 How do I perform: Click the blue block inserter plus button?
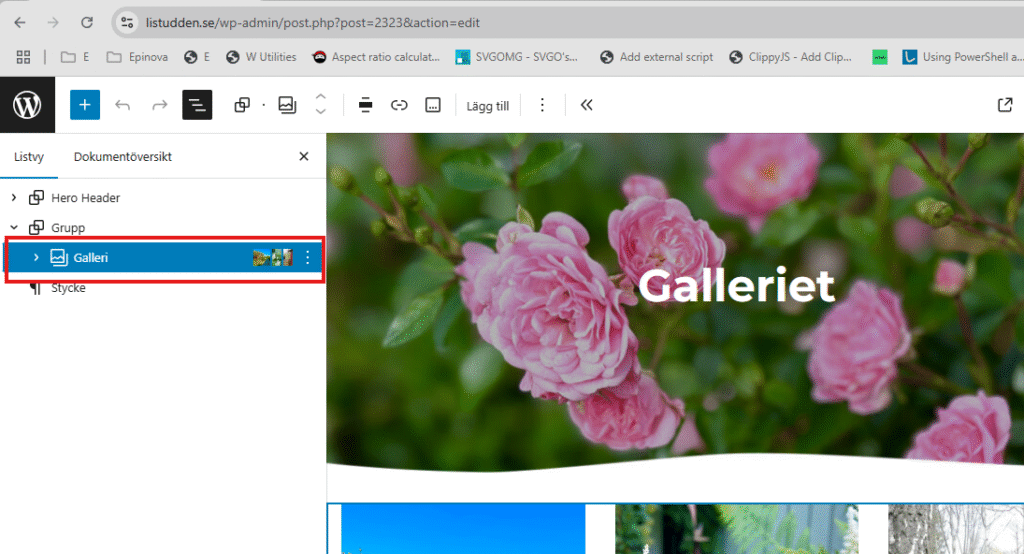pyautogui.click(x=85, y=105)
